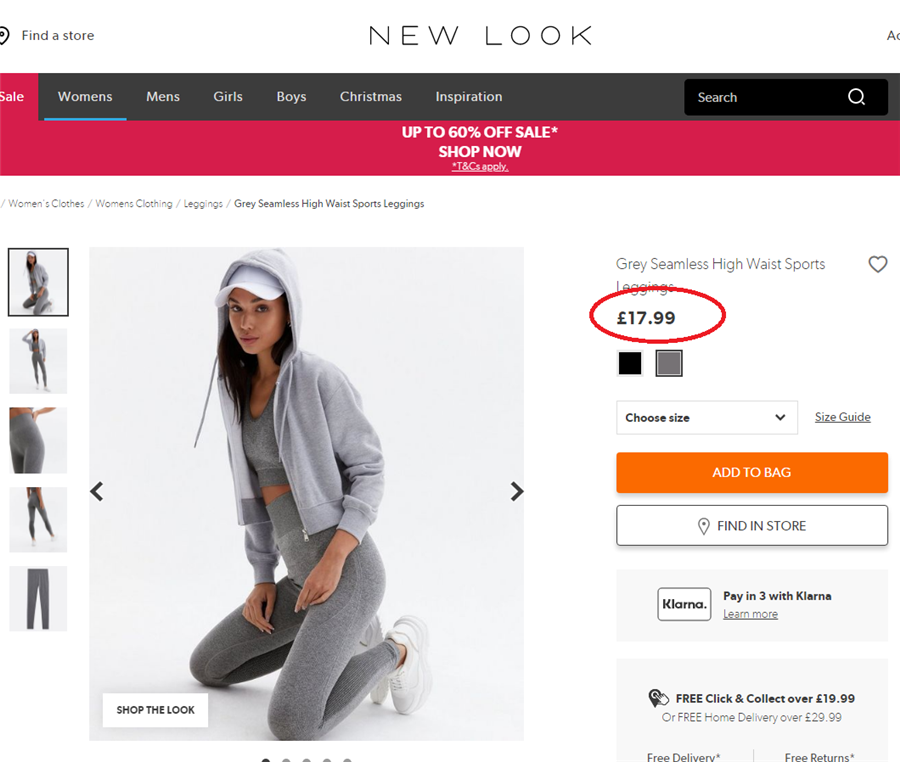Screen dimensions: 900x762
Task: Add leggings to wishlist heart icon
Action: click(878, 264)
